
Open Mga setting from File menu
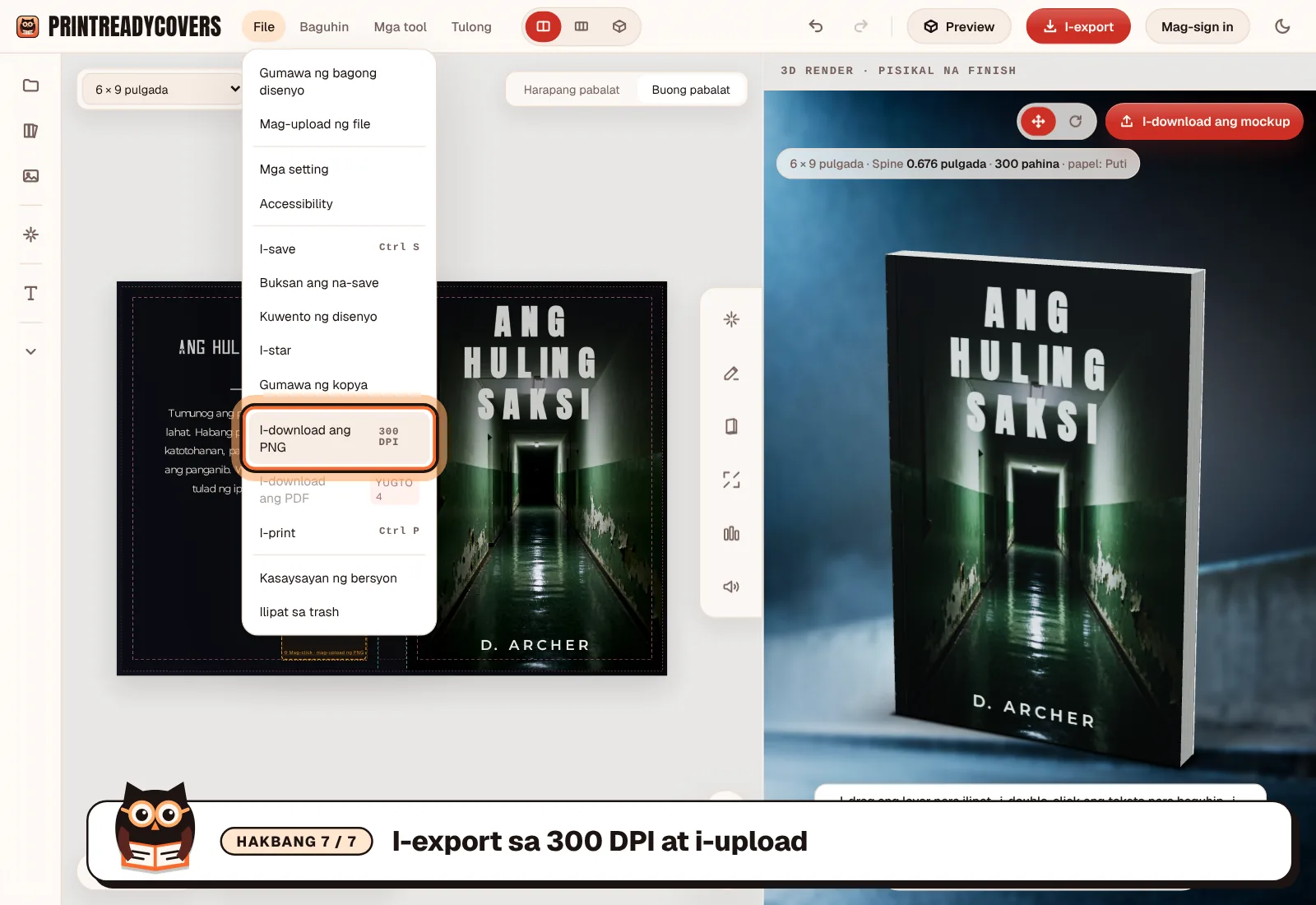[x=339, y=169]
